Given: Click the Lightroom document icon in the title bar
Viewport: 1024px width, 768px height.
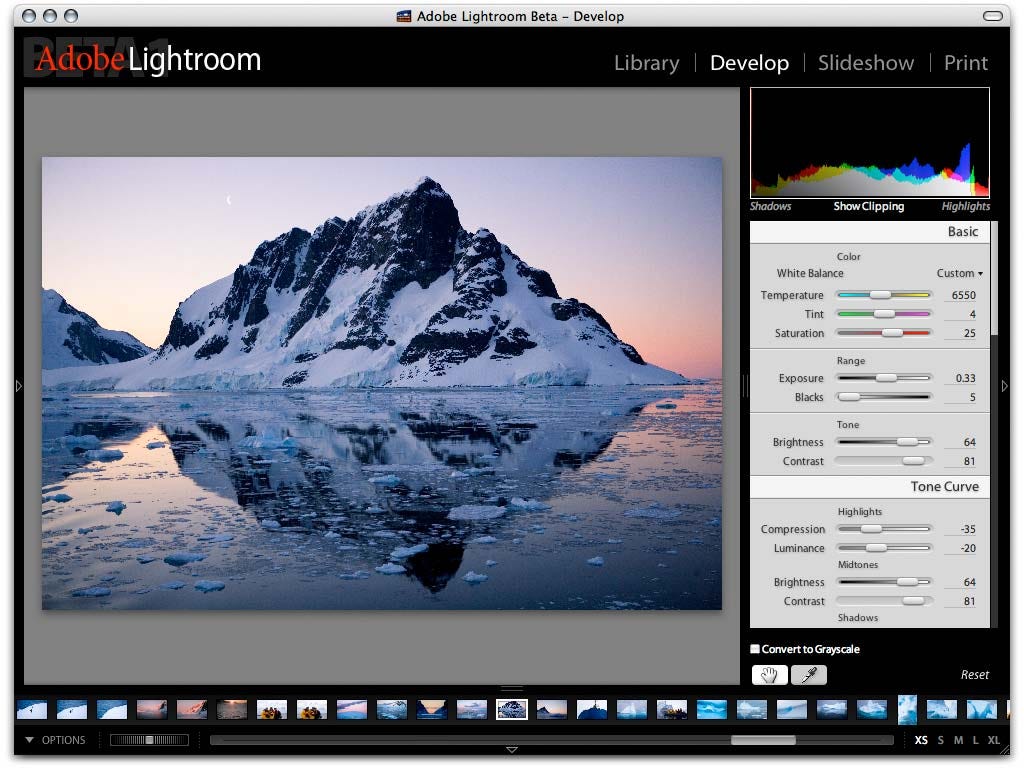Looking at the screenshot, I should click(404, 16).
